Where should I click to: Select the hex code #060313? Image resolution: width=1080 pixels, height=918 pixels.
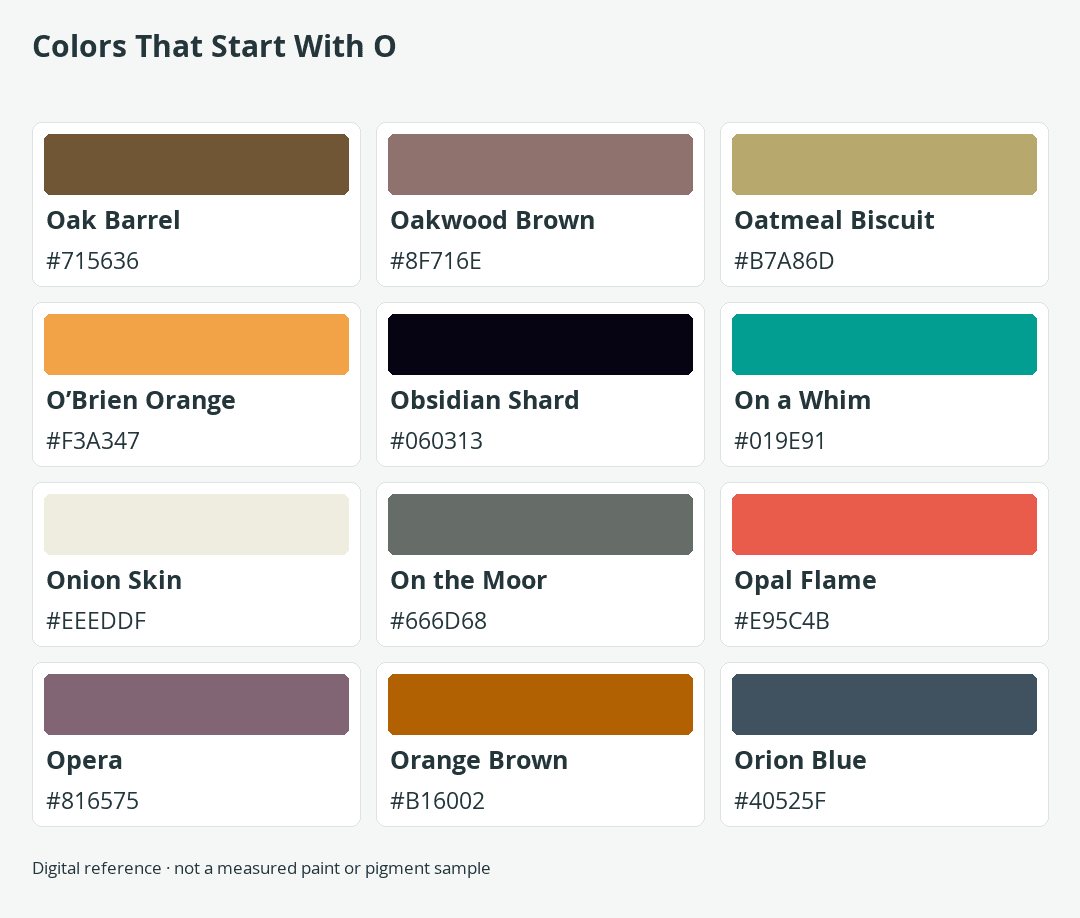tap(437, 441)
